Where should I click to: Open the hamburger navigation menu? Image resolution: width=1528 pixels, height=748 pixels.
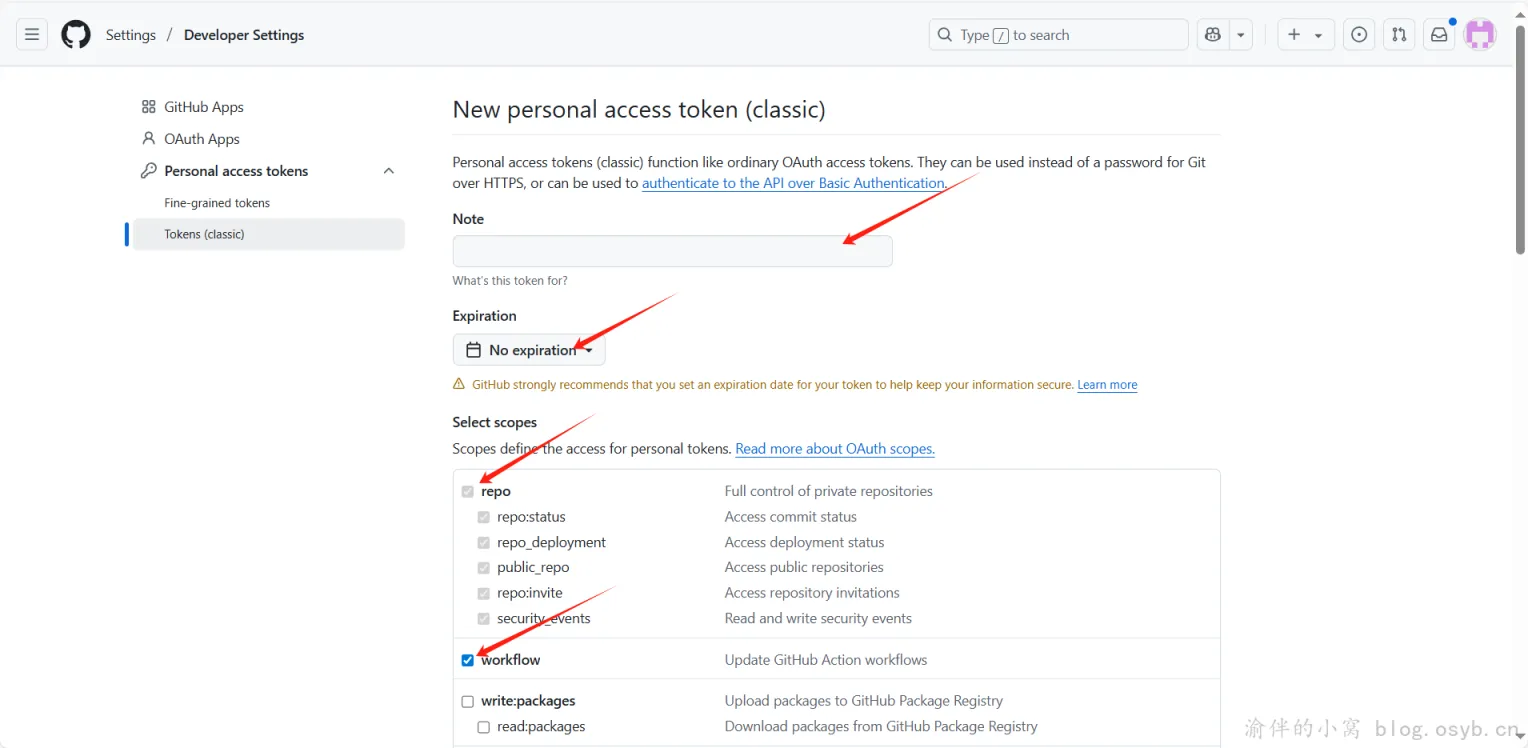(x=32, y=35)
